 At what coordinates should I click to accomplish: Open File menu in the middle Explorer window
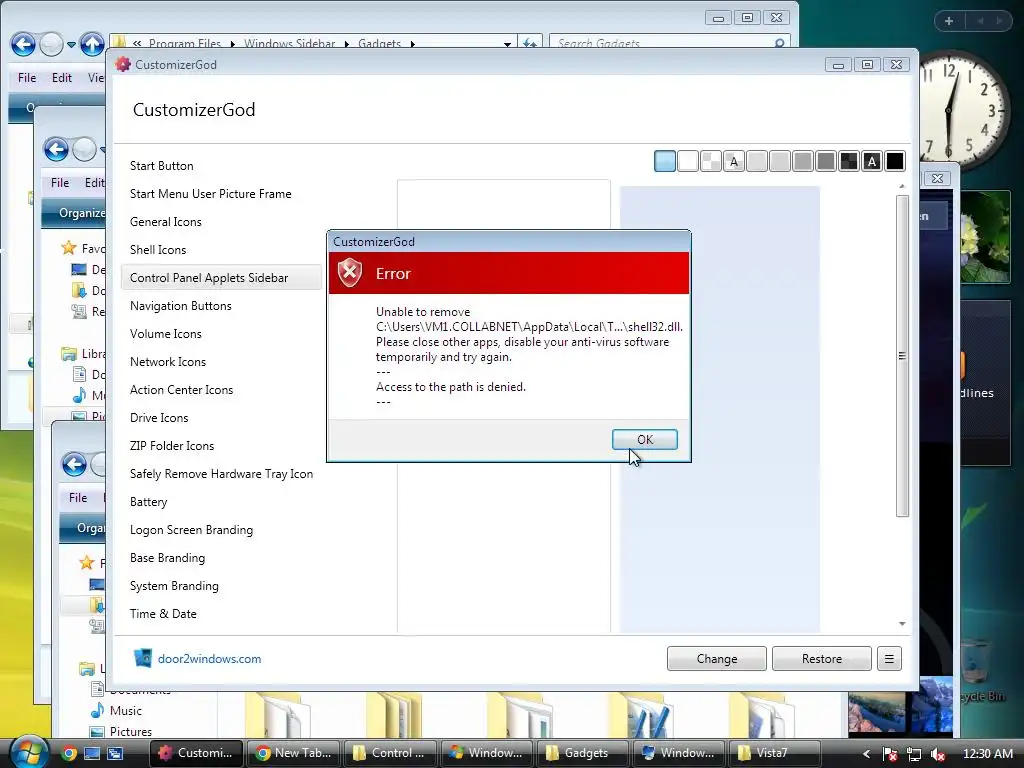(59, 183)
